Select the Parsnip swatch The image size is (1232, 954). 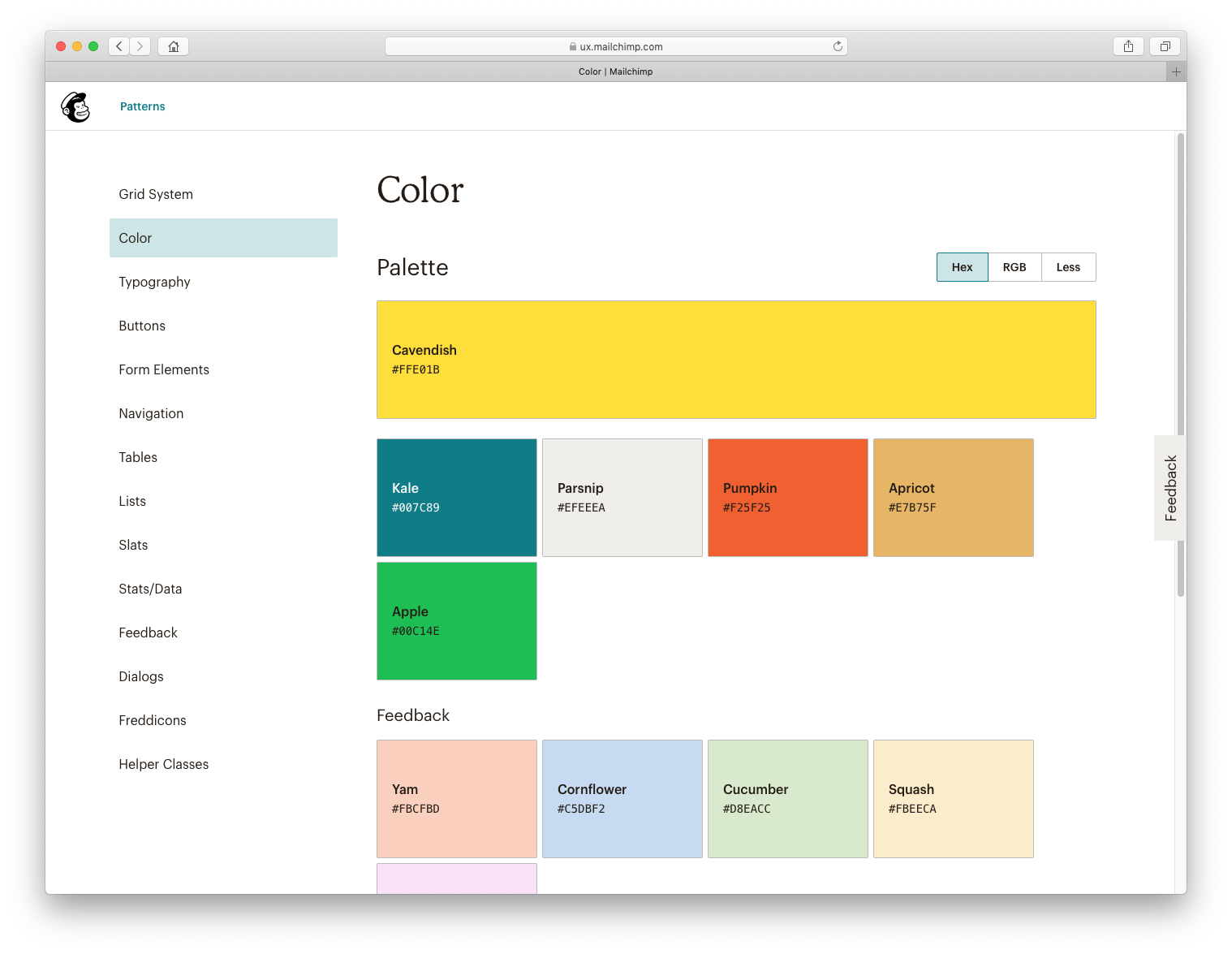(x=622, y=498)
